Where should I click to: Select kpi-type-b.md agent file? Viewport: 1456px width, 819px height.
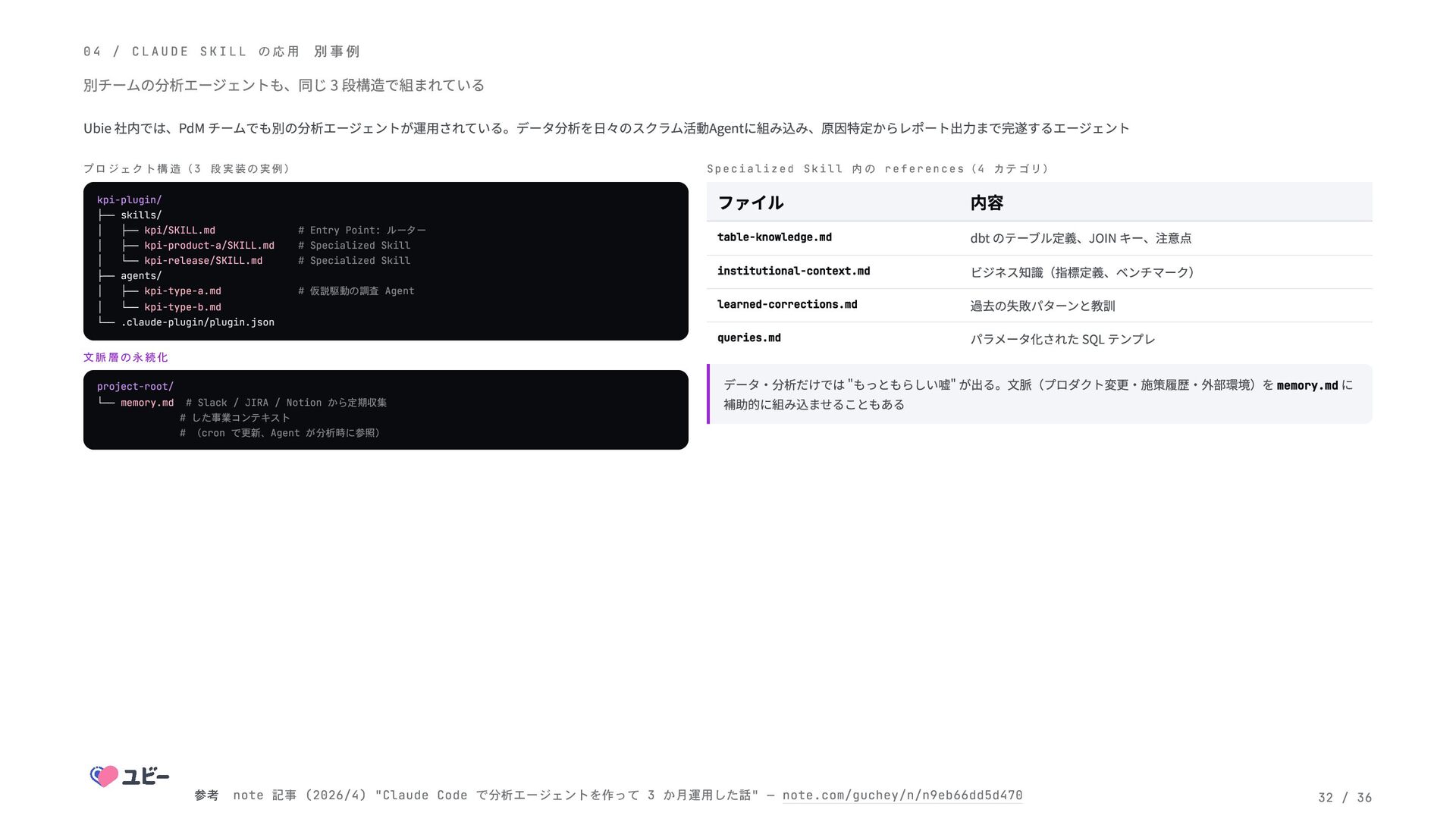coord(183,306)
